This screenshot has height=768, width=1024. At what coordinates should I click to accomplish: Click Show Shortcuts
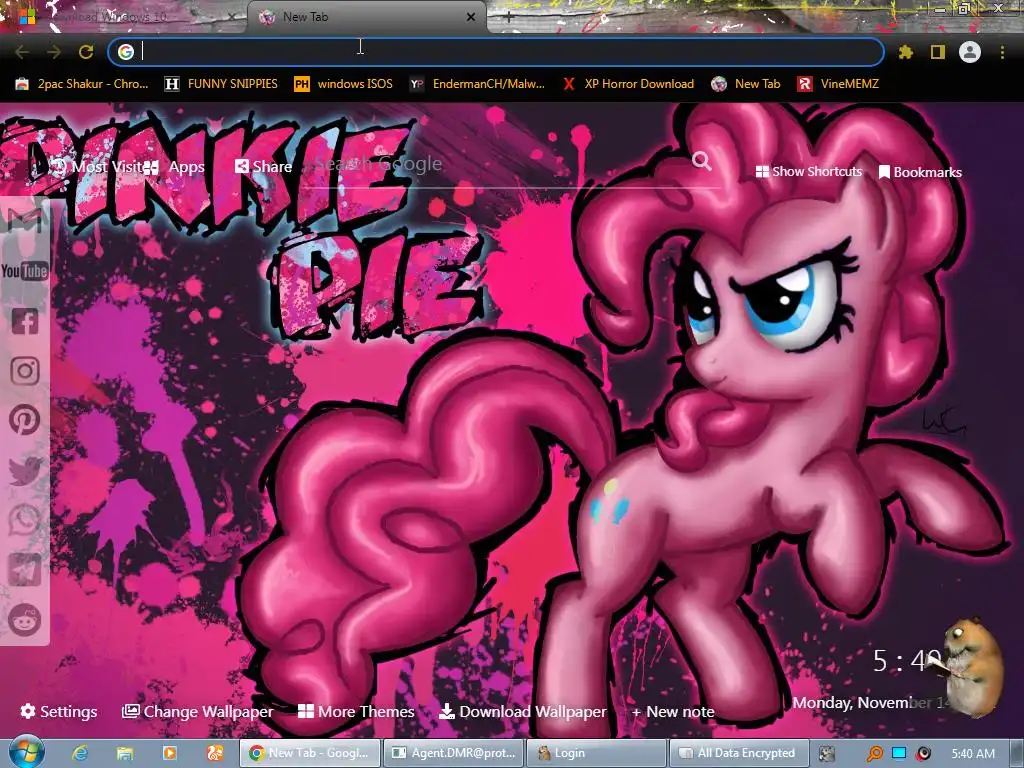(808, 172)
